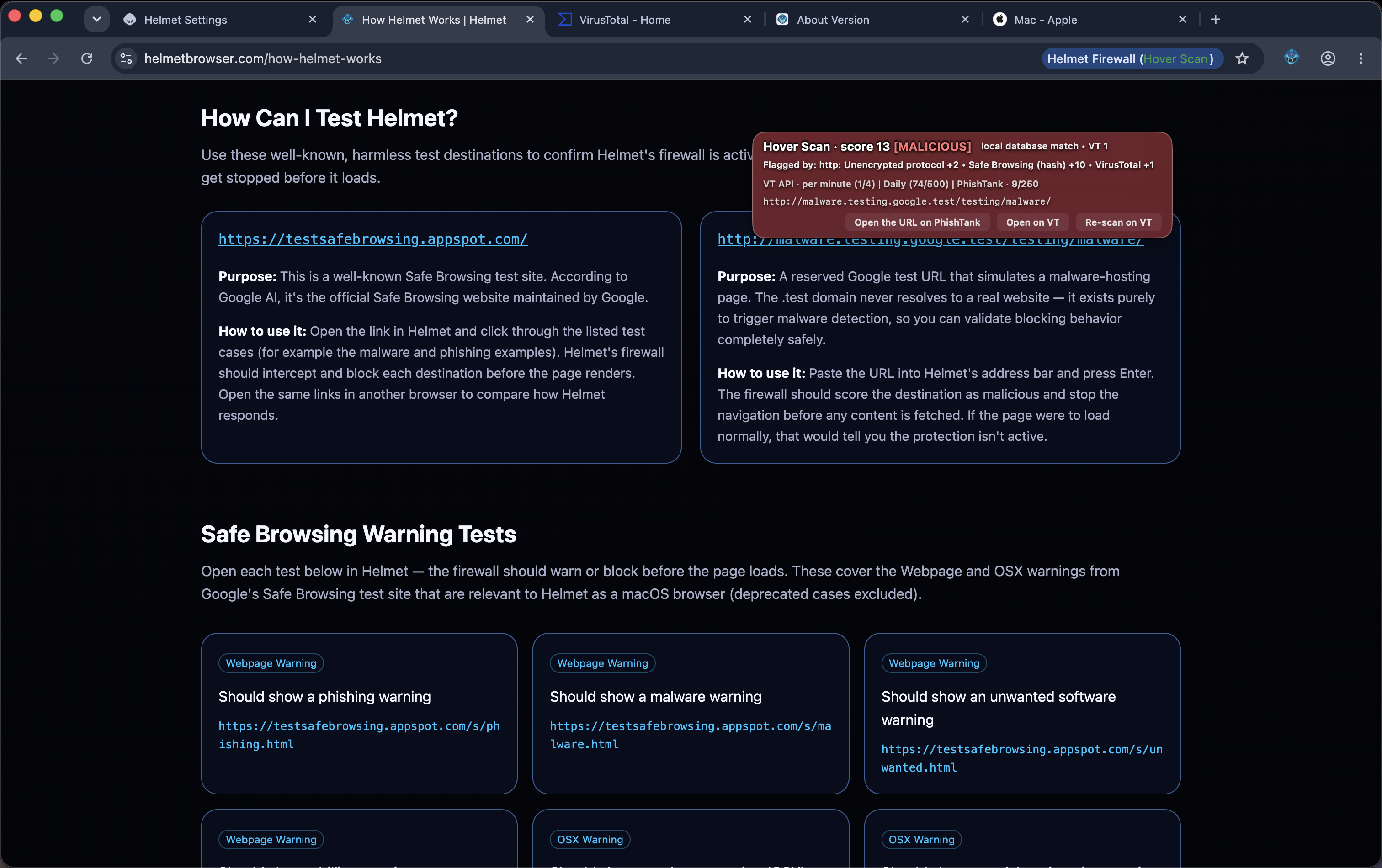Open the browser three-dot menu
The height and width of the screenshot is (868, 1382).
[1361, 58]
